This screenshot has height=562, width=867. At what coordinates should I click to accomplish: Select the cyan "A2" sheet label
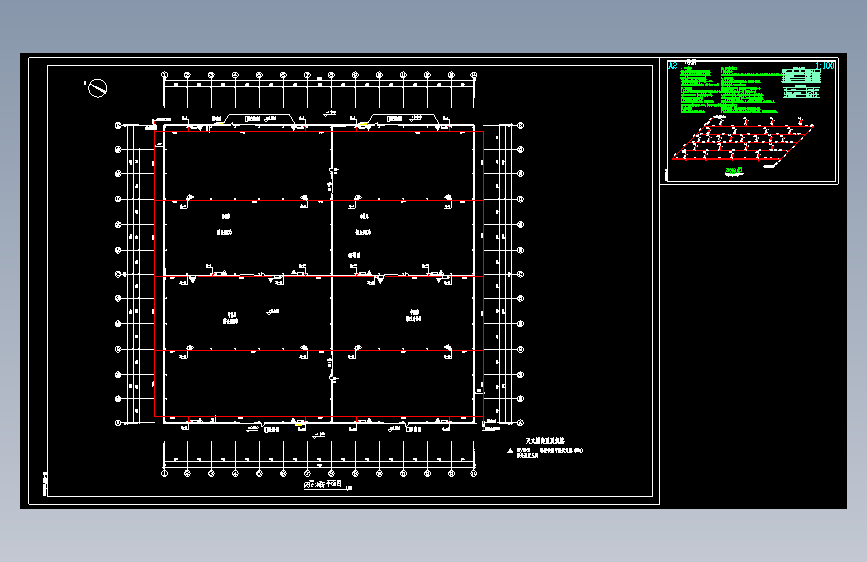pyautogui.click(x=672, y=65)
